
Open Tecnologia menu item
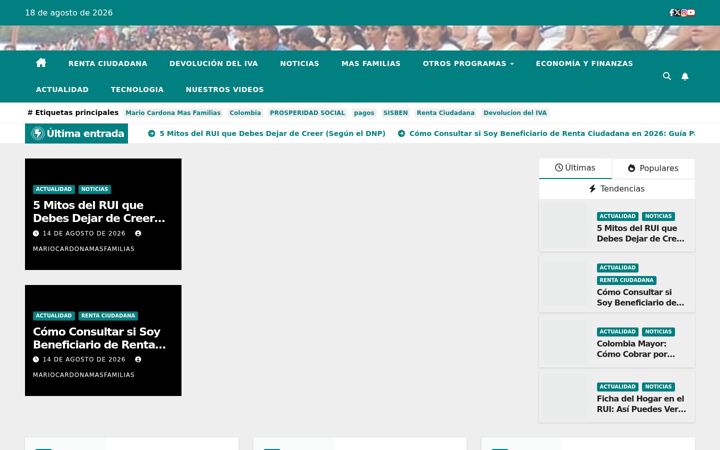(137, 90)
